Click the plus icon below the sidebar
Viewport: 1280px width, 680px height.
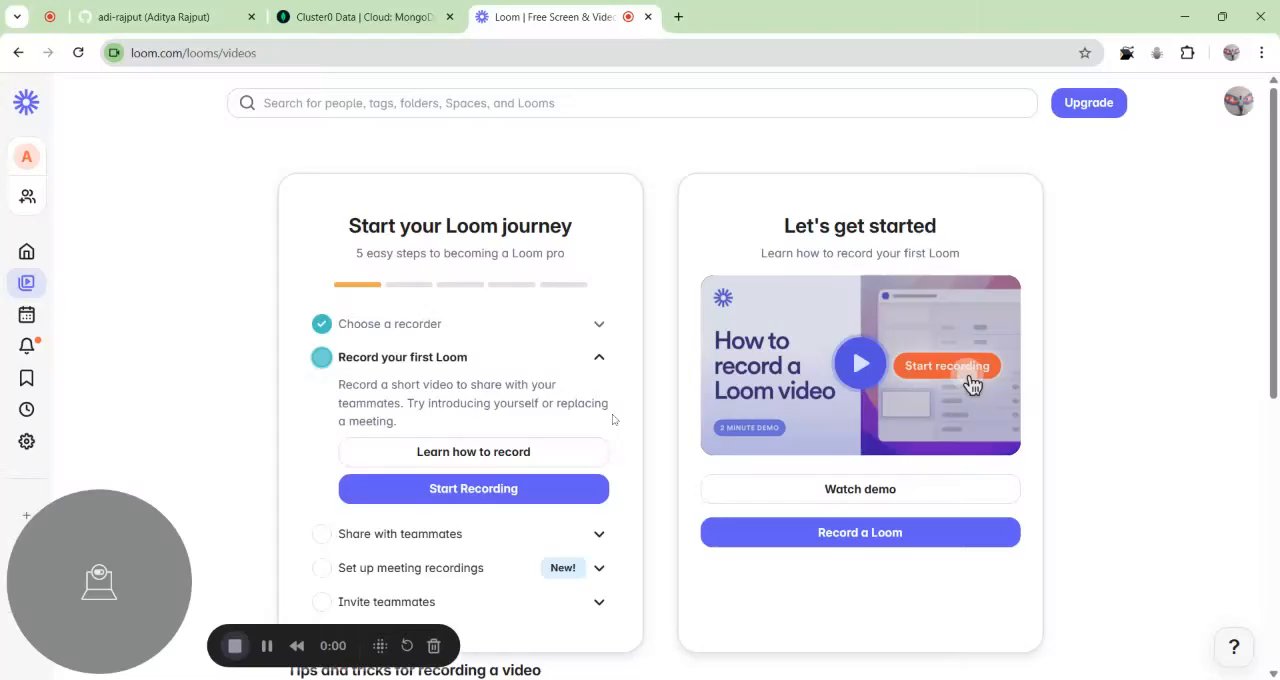point(27,516)
